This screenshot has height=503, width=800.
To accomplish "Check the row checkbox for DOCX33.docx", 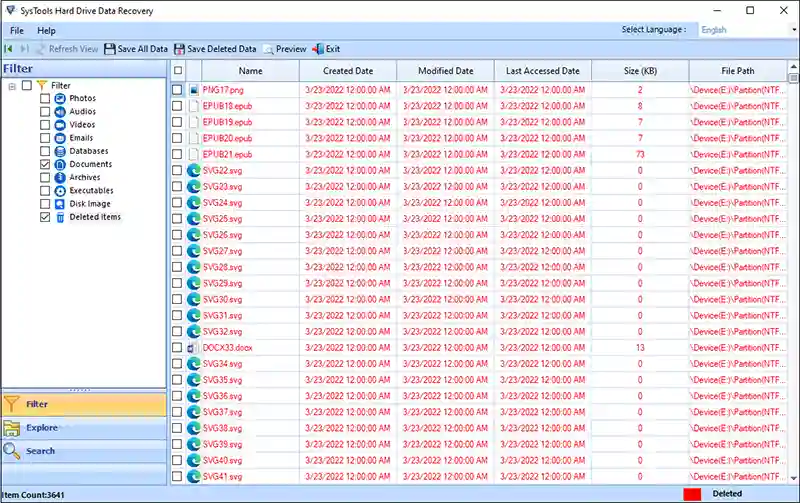I will pos(177,348).
